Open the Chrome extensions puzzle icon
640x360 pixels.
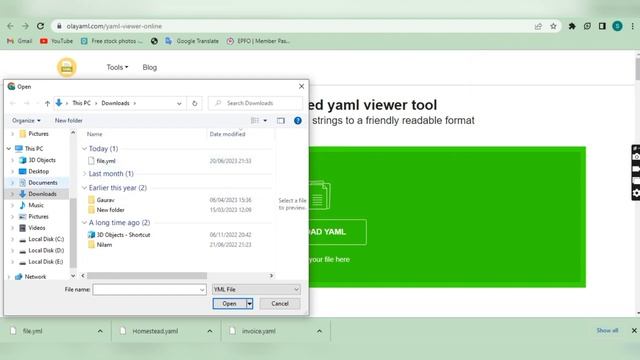coord(572,26)
